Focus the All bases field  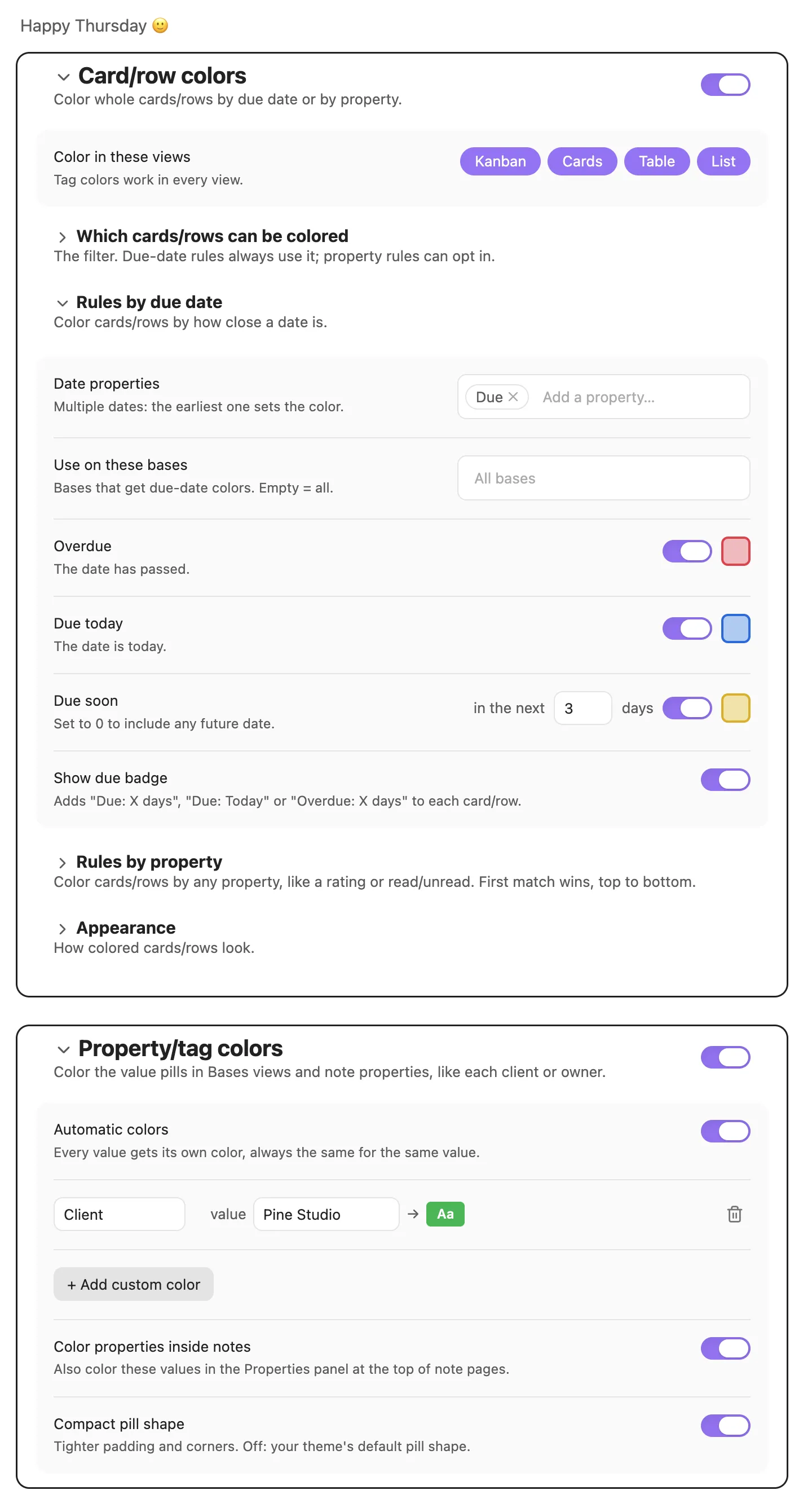click(x=603, y=478)
